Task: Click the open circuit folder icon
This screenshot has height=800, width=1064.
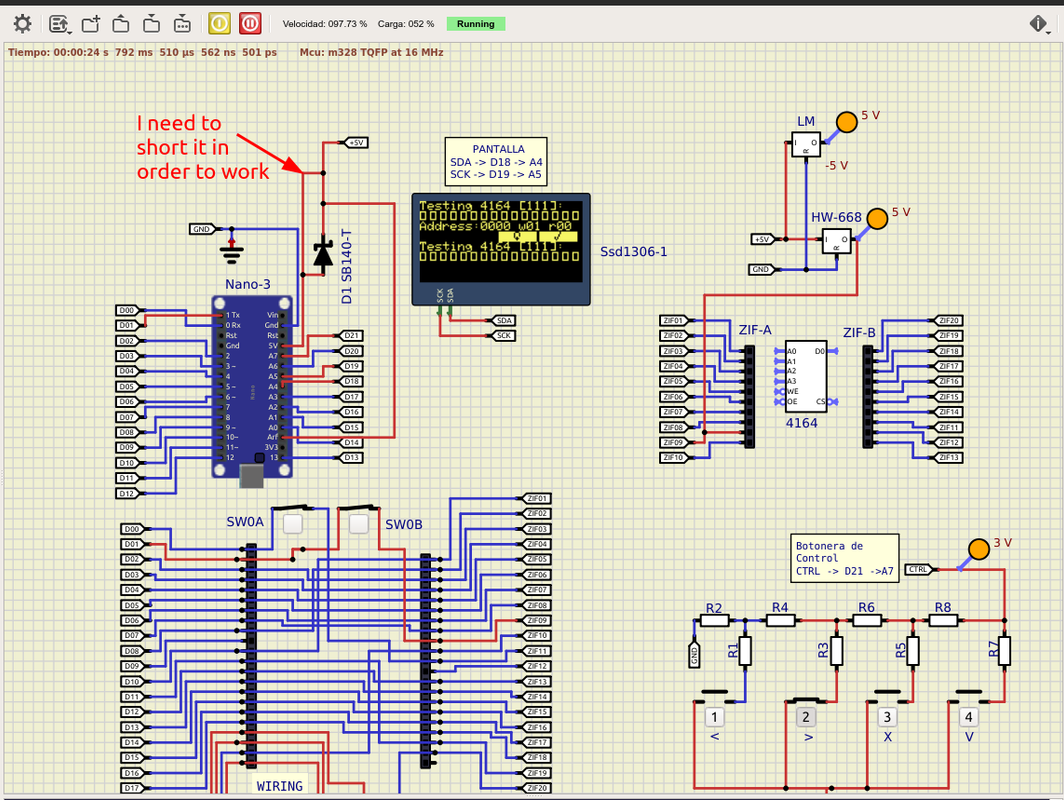Action: (x=121, y=24)
